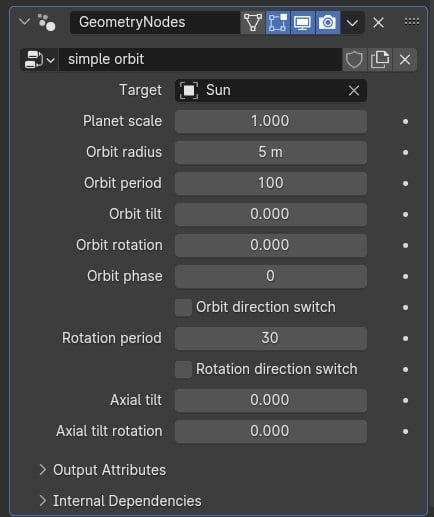Animate the Planet scale property dot
This screenshot has width=434, height=517.
[405, 121]
